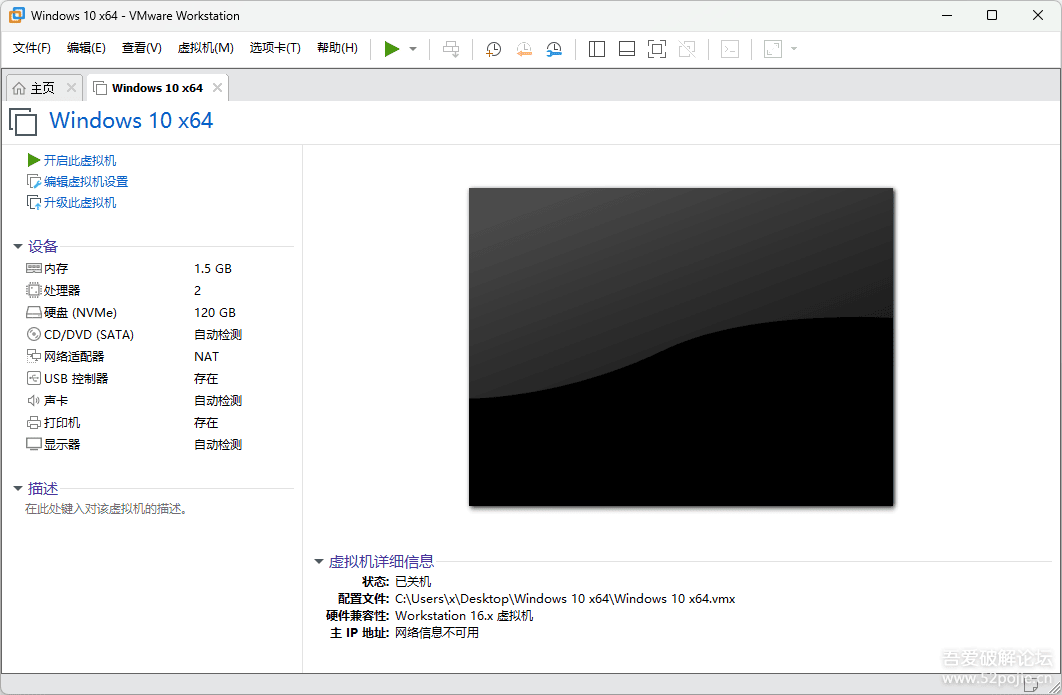Image resolution: width=1062 pixels, height=695 pixels.
Task: Open the Snapshot Manager wrench icon
Action: tap(554, 49)
